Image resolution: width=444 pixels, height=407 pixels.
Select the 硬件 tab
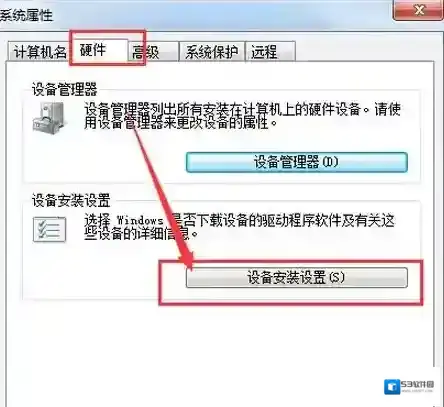click(x=100, y=50)
